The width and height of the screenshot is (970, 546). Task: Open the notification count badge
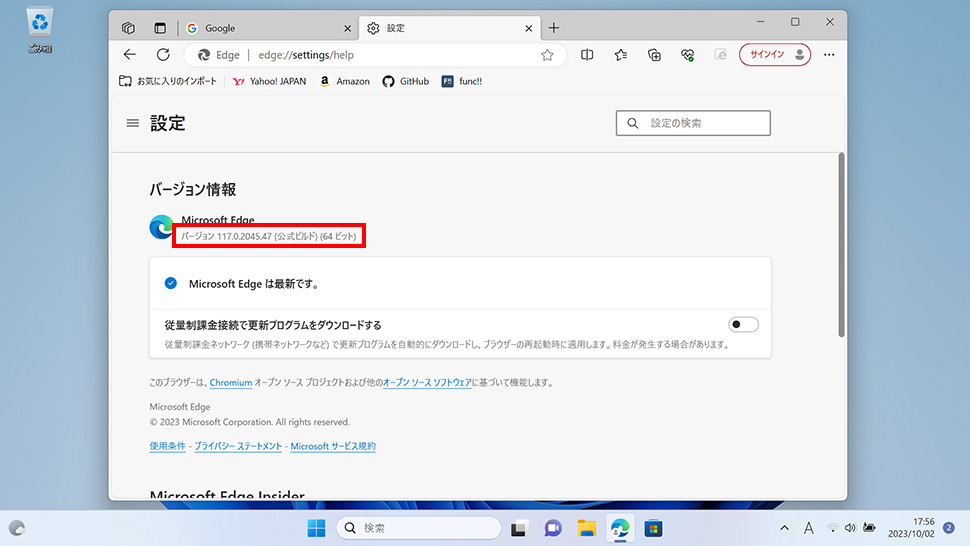pyautogui.click(x=949, y=527)
